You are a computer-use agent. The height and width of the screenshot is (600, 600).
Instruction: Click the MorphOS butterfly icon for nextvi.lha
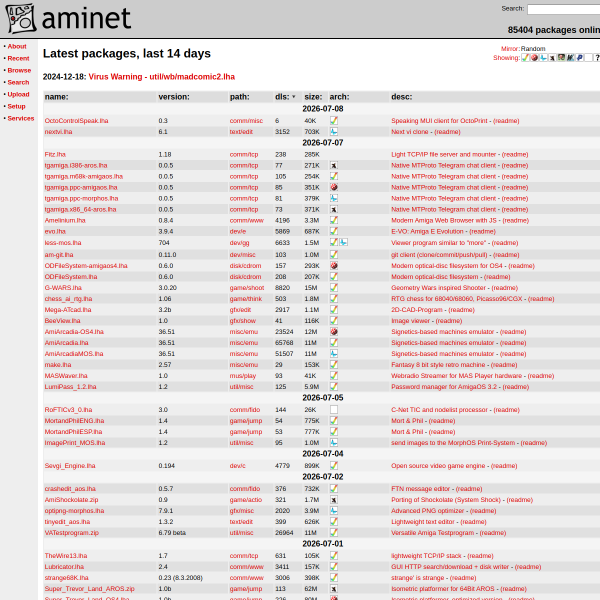[x=334, y=132]
